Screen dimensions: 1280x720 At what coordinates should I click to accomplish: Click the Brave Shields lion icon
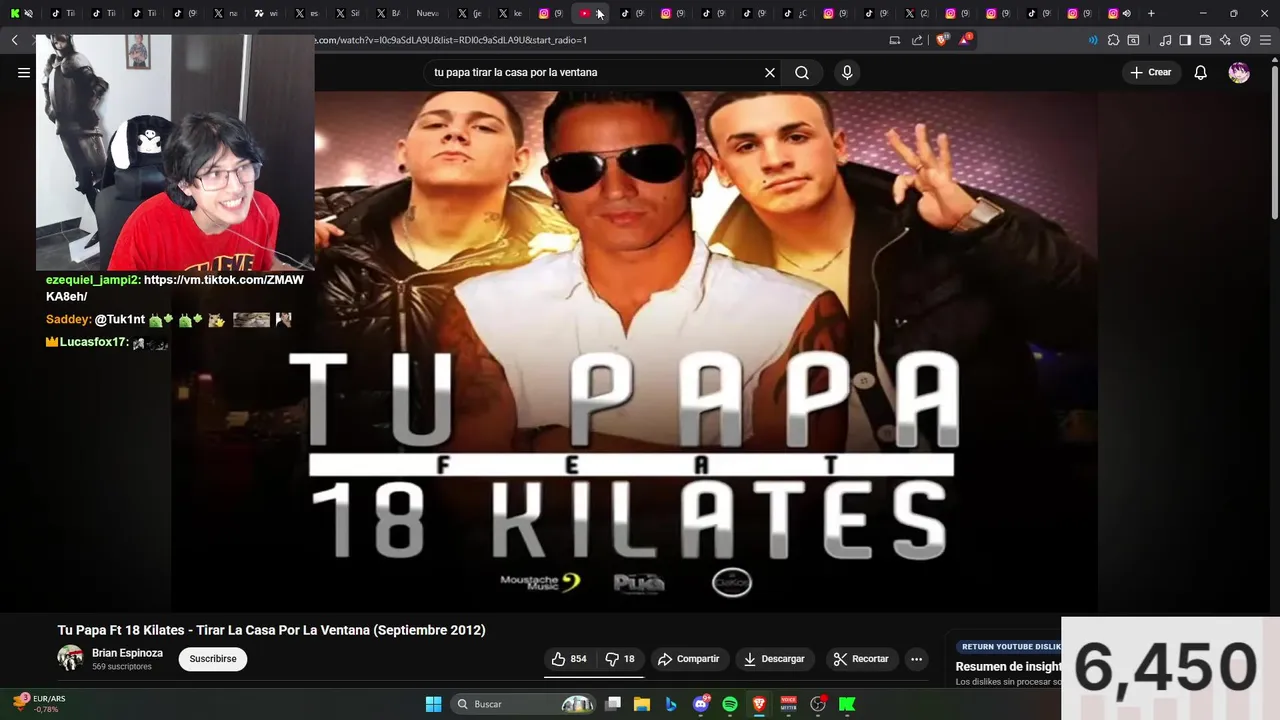click(940, 40)
